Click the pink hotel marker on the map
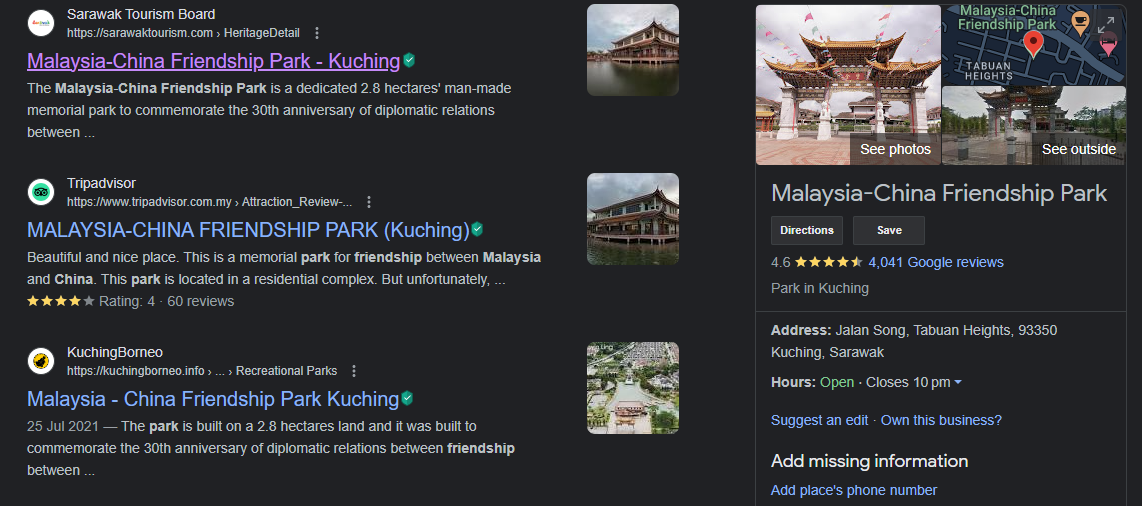1142x506 pixels. coord(1108,44)
